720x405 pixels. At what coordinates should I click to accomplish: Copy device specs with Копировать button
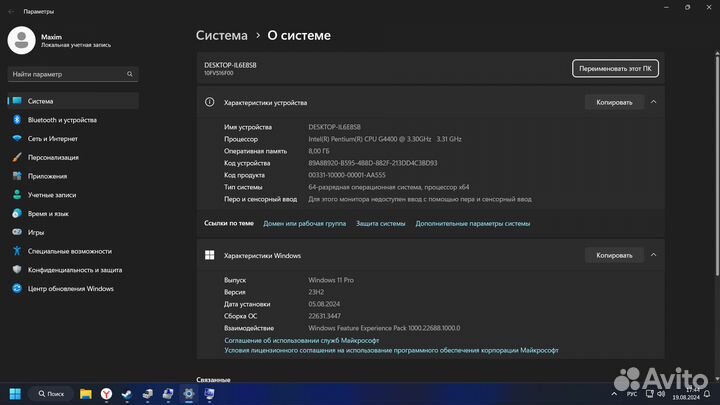(614, 102)
